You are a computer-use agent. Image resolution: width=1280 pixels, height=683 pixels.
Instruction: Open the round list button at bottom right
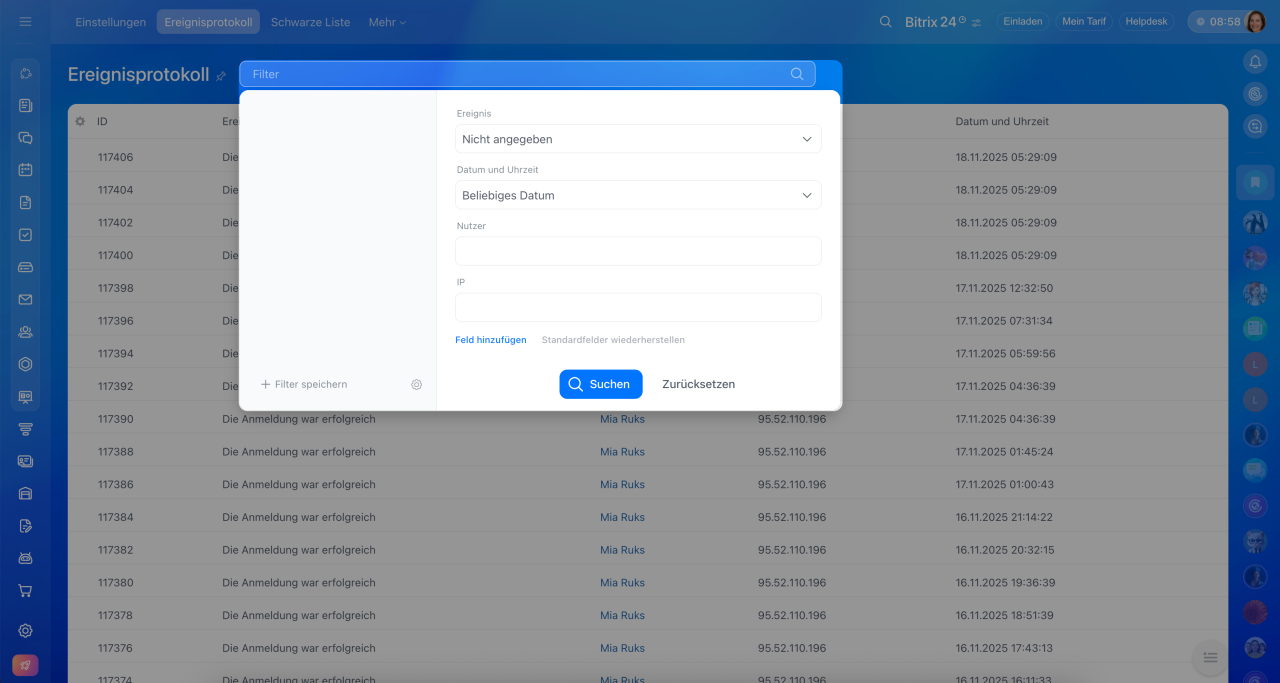pyautogui.click(x=1210, y=657)
